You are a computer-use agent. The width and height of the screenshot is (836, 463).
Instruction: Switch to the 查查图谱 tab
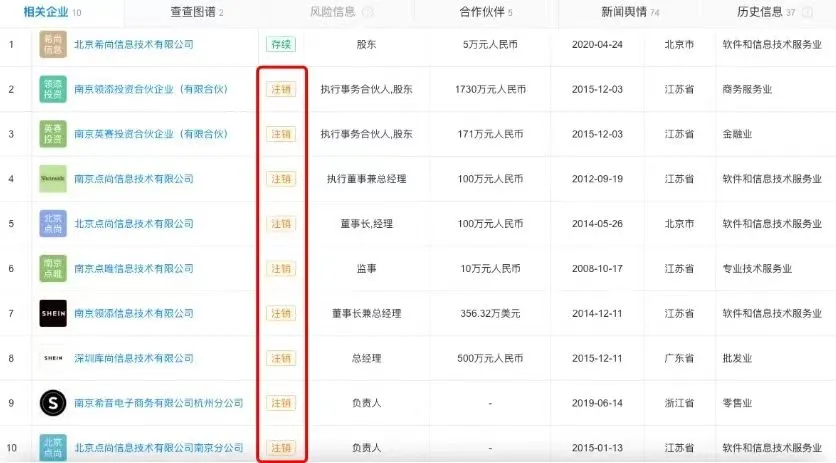click(197, 12)
